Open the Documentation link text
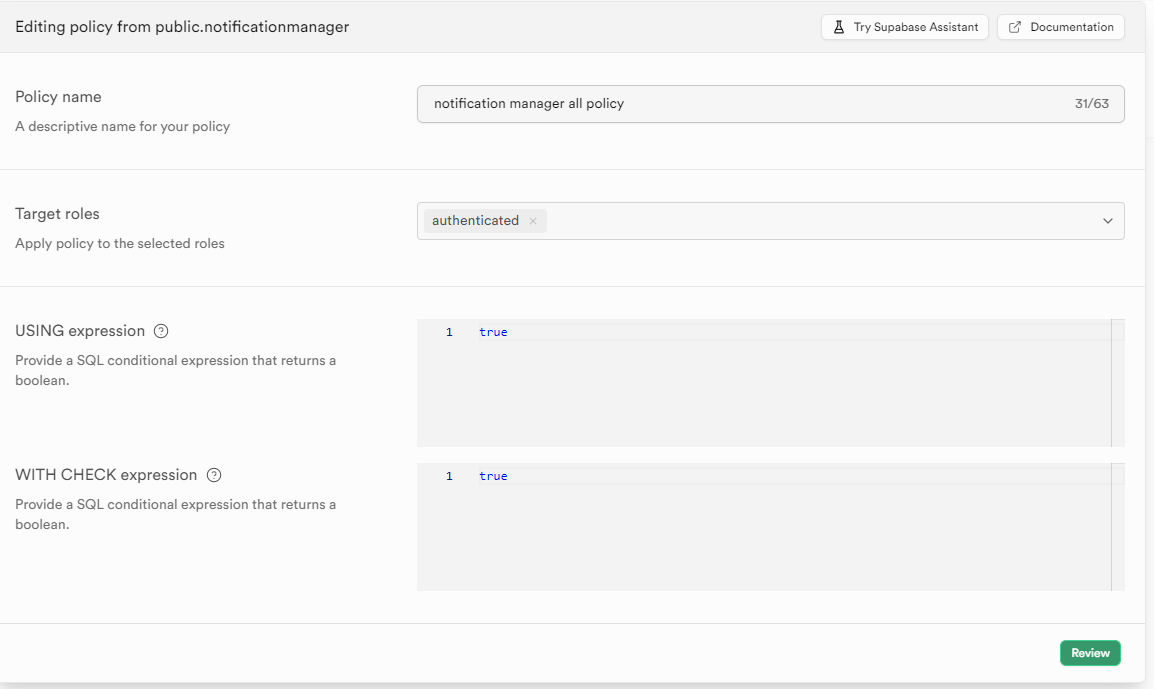 1071,27
